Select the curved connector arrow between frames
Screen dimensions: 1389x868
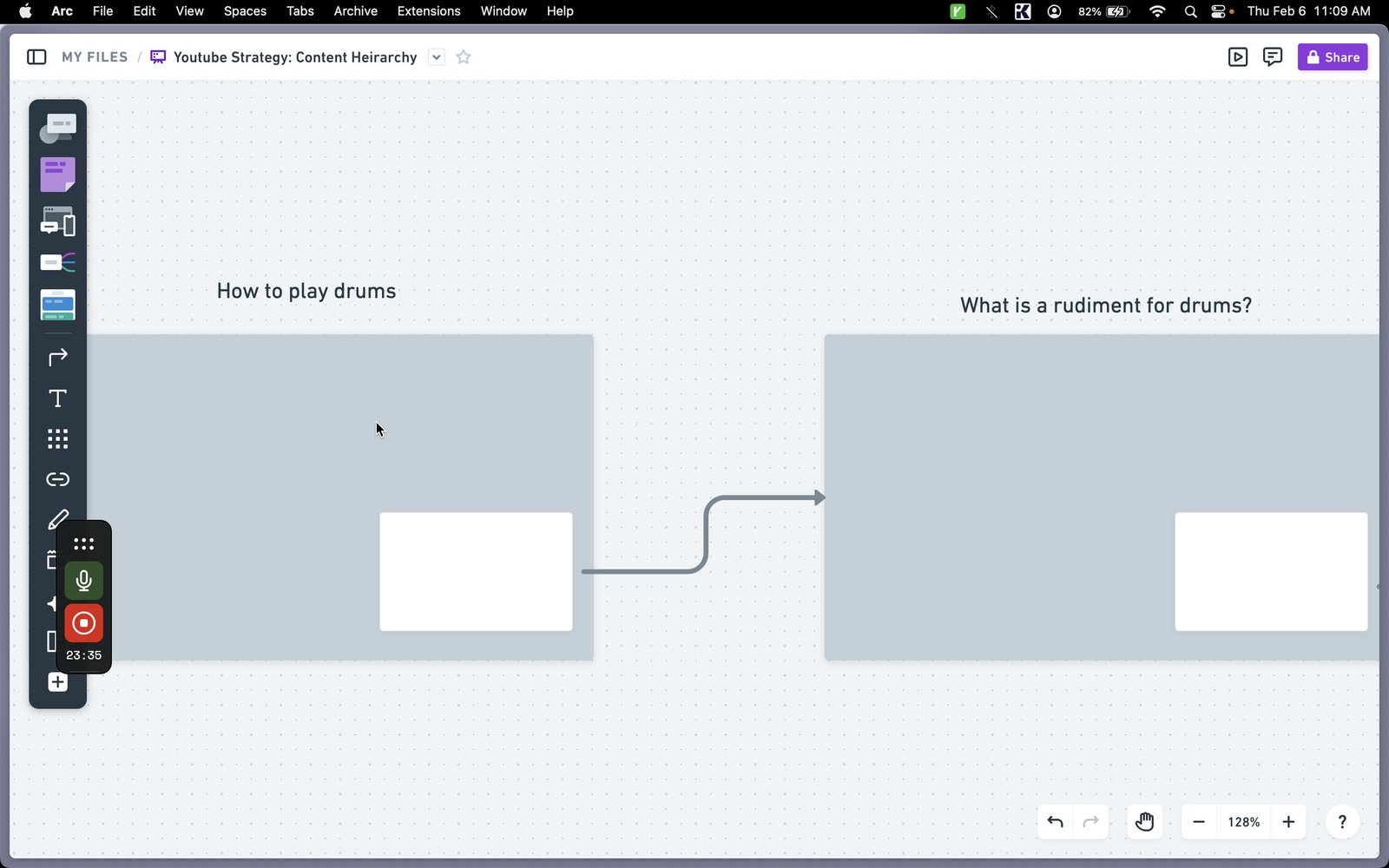point(704,535)
